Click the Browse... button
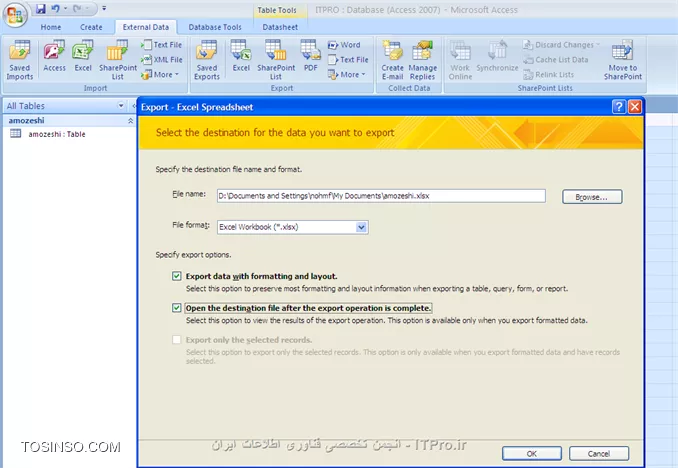The height and width of the screenshot is (468, 678). (x=592, y=197)
